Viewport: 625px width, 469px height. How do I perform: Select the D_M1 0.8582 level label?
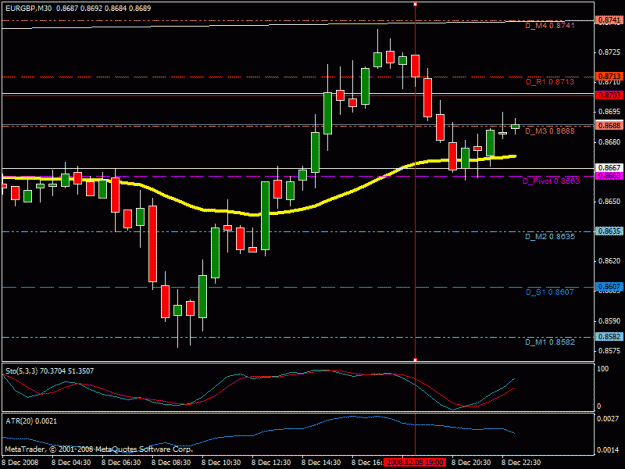(x=550, y=342)
